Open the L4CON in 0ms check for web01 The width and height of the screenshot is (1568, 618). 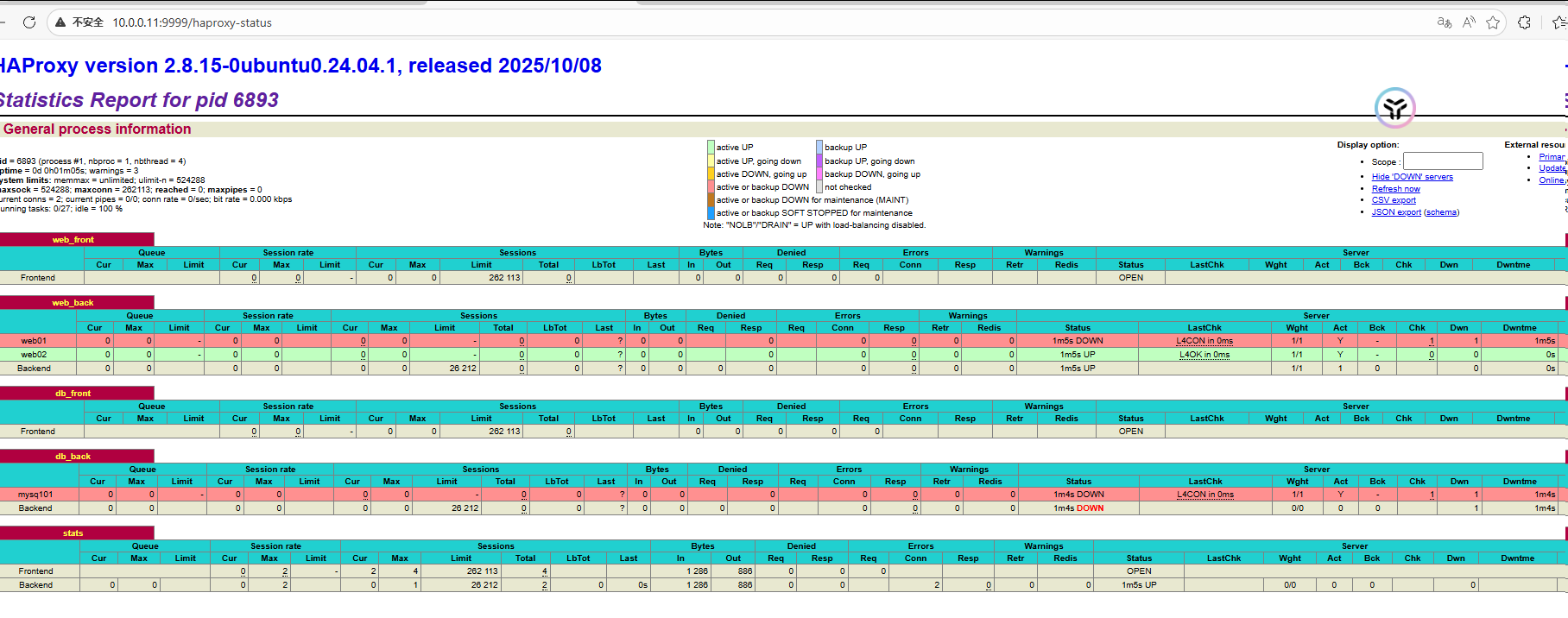pos(1204,341)
